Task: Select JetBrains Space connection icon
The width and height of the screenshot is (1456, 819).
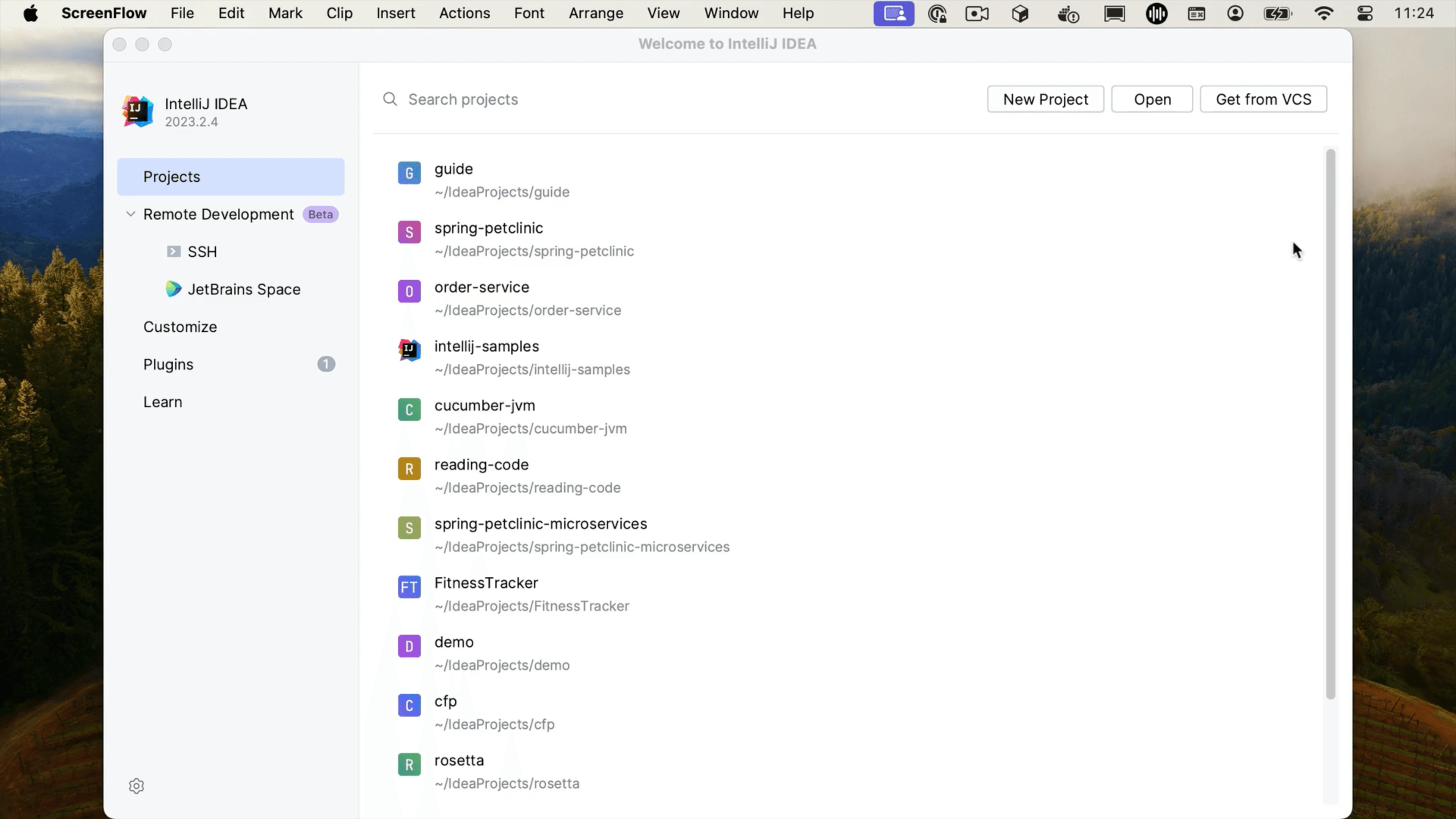Action: click(173, 289)
